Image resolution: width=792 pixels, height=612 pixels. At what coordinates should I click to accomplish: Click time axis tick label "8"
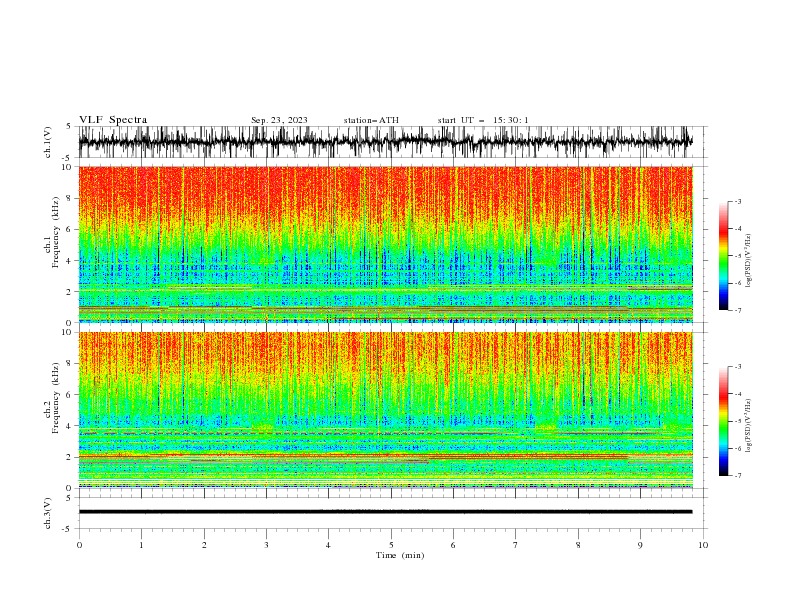coord(578,545)
